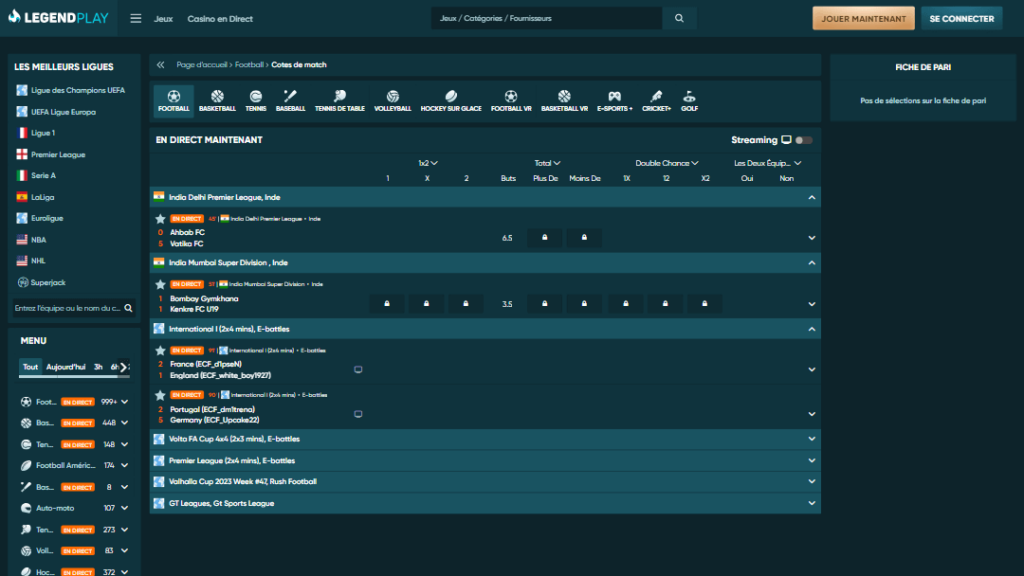Click locked Plus De odds for Ahbab FC
This screenshot has width=1024, height=576.
545,238
